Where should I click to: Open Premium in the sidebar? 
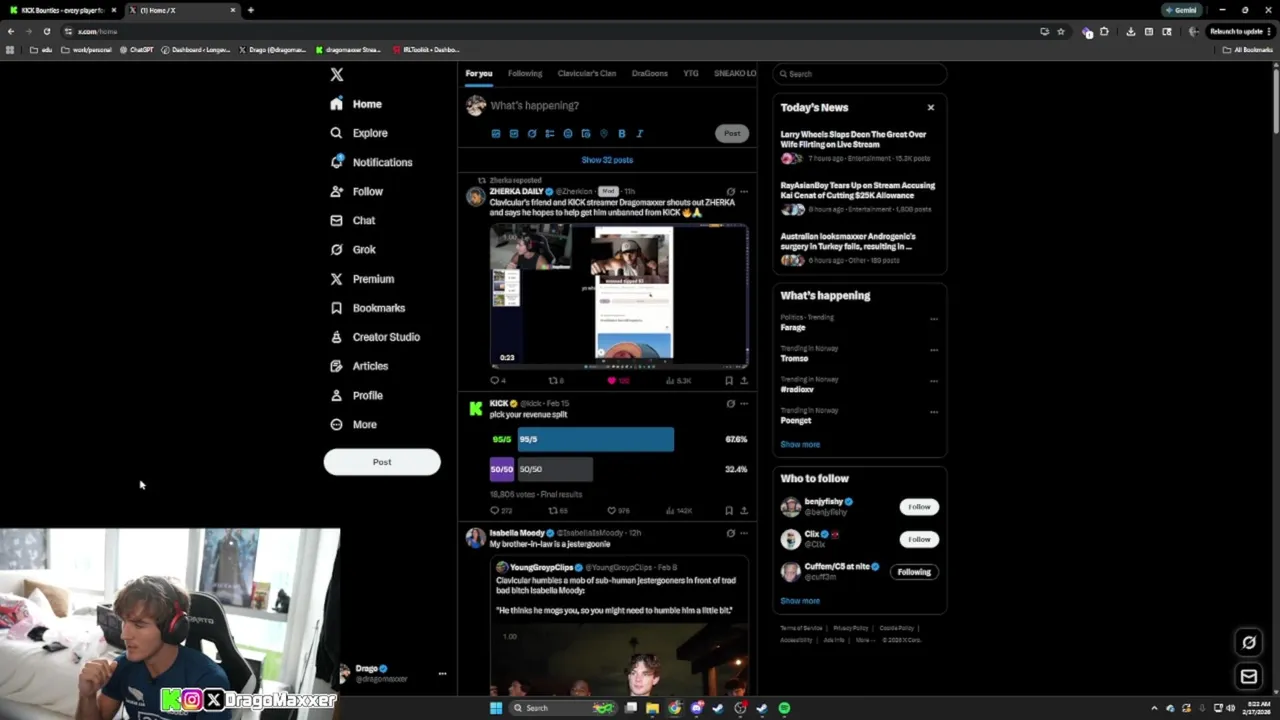pyautogui.click(x=362, y=279)
